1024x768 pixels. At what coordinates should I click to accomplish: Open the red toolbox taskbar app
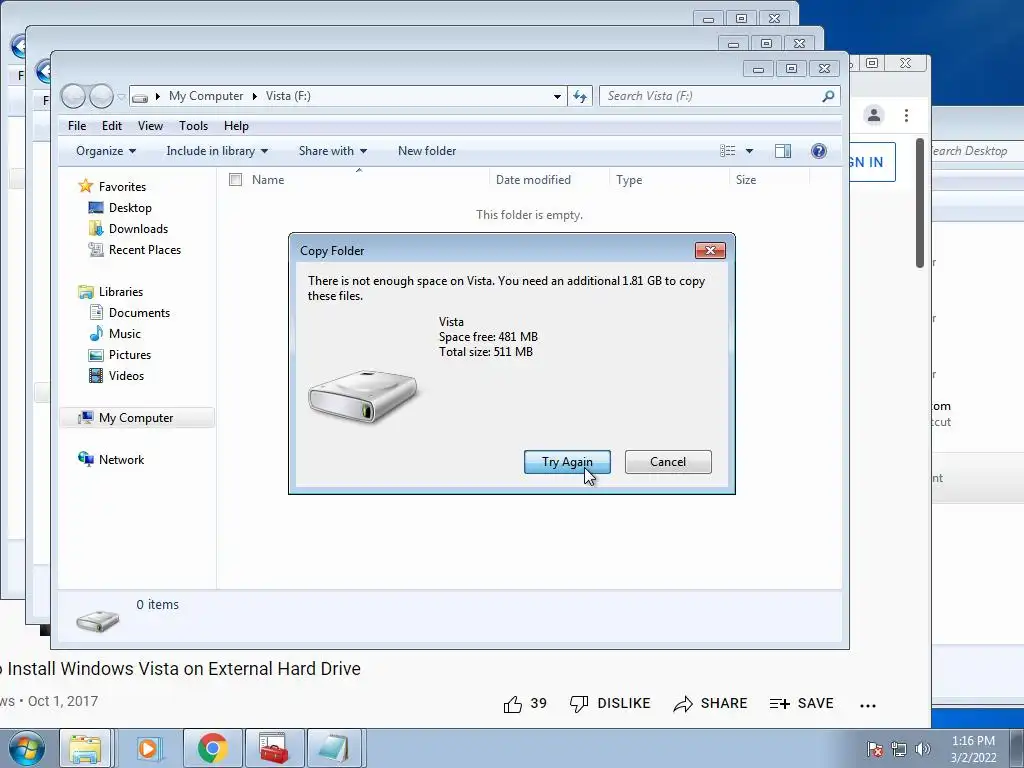point(274,748)
